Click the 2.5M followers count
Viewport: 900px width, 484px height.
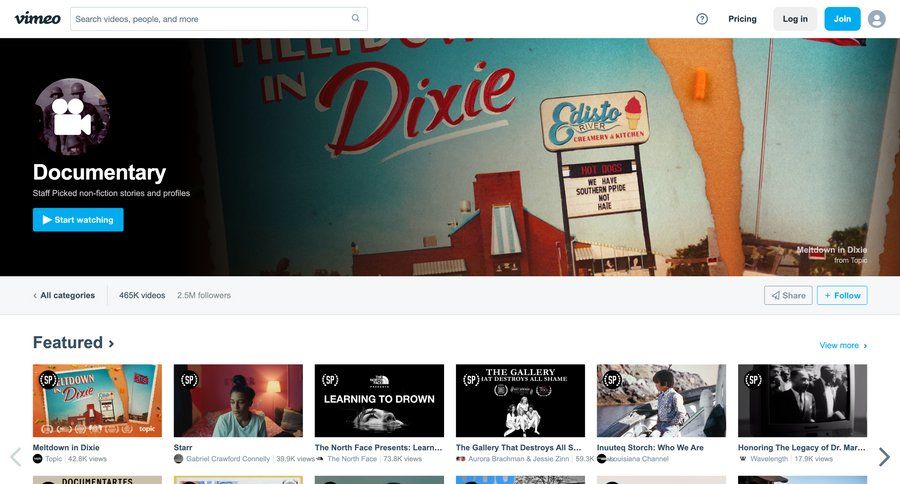point(204,295)
